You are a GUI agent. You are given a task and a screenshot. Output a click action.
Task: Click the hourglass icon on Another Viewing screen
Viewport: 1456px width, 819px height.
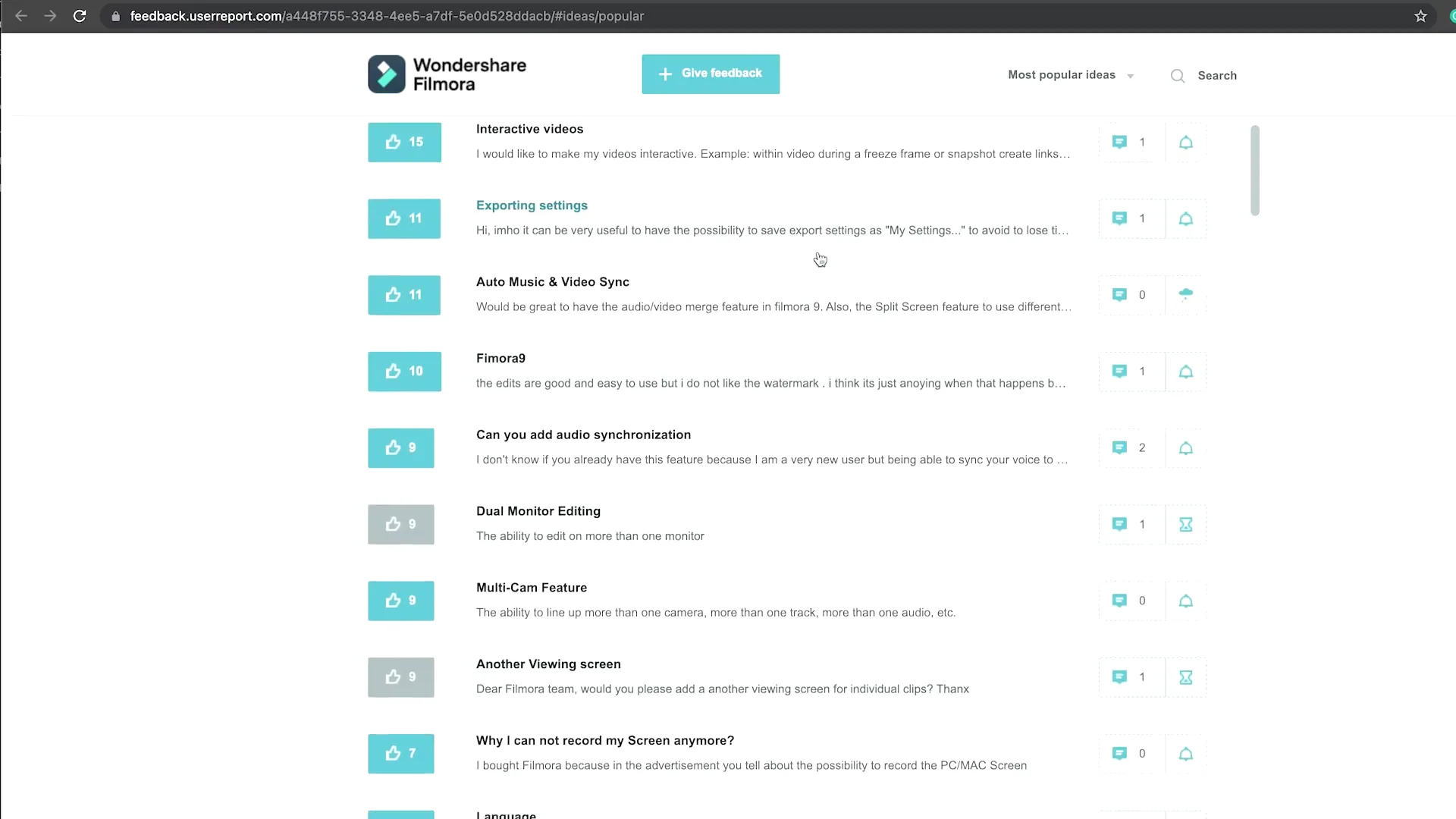1186,677
